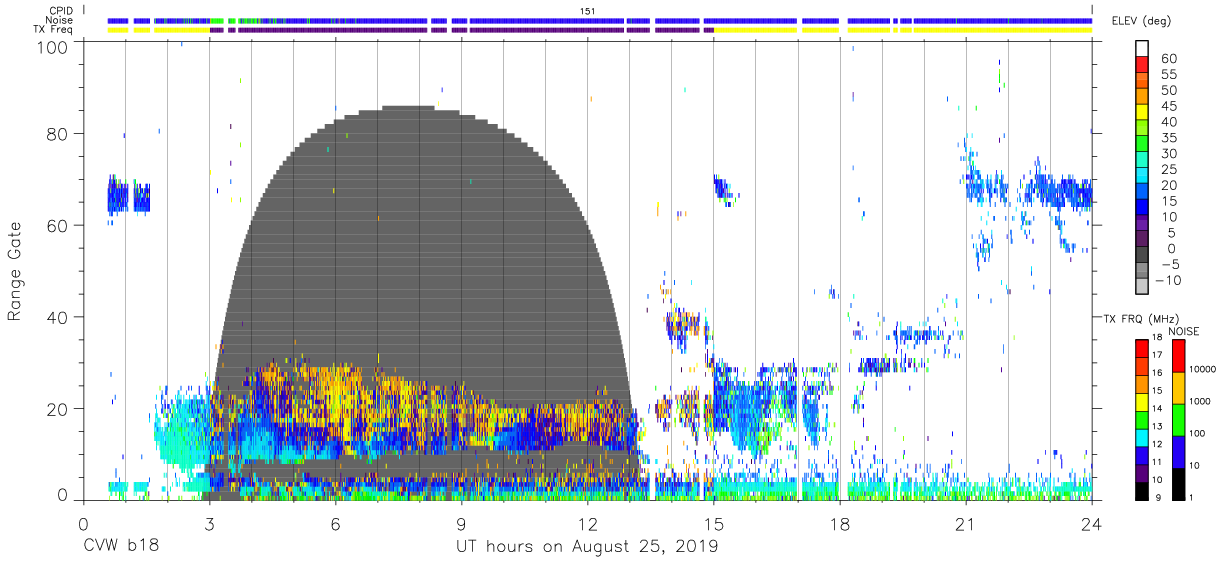1228x567 pixels.
Task: Click the orange 1000–10000 NOISE swatch
Action: coord(1178,387)
